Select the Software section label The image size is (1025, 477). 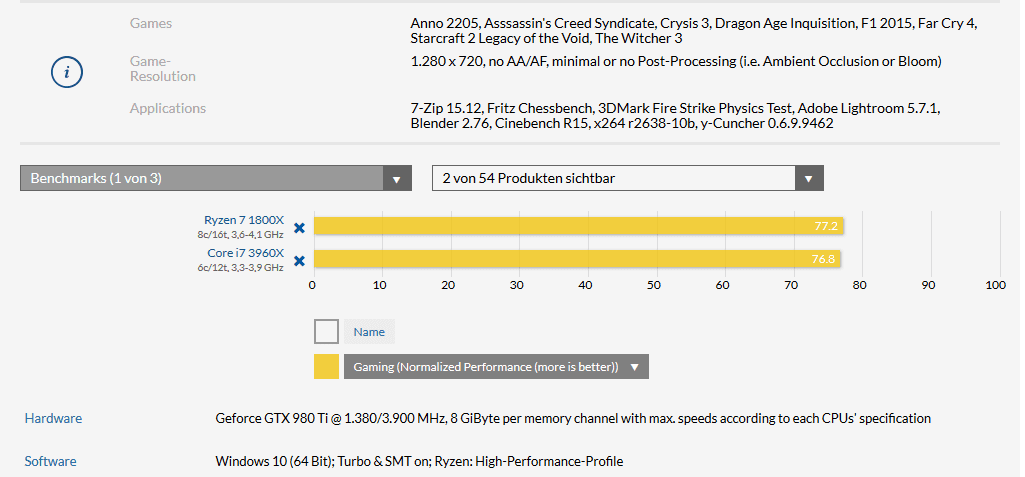50,461
